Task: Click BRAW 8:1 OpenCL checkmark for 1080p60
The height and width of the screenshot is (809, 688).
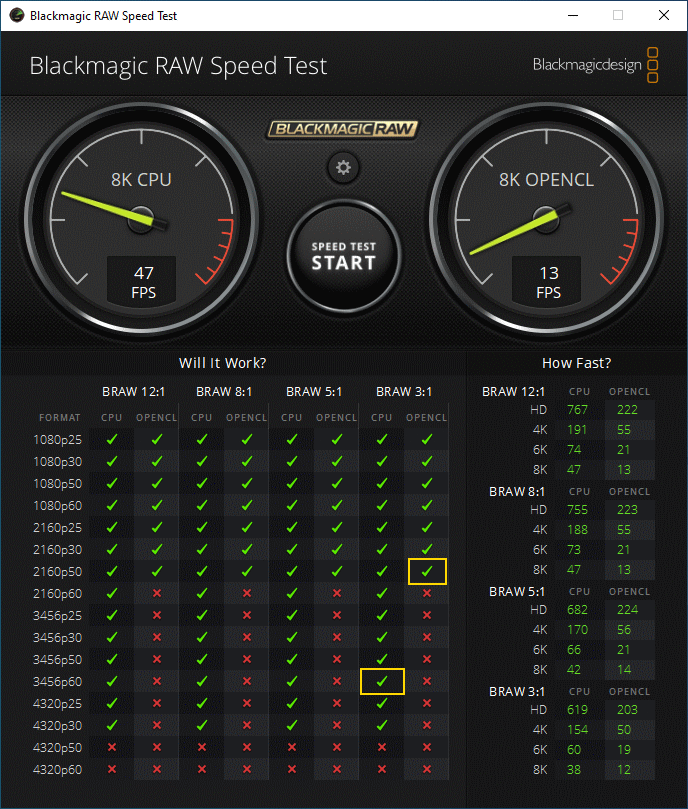Action: coord(247,505)
